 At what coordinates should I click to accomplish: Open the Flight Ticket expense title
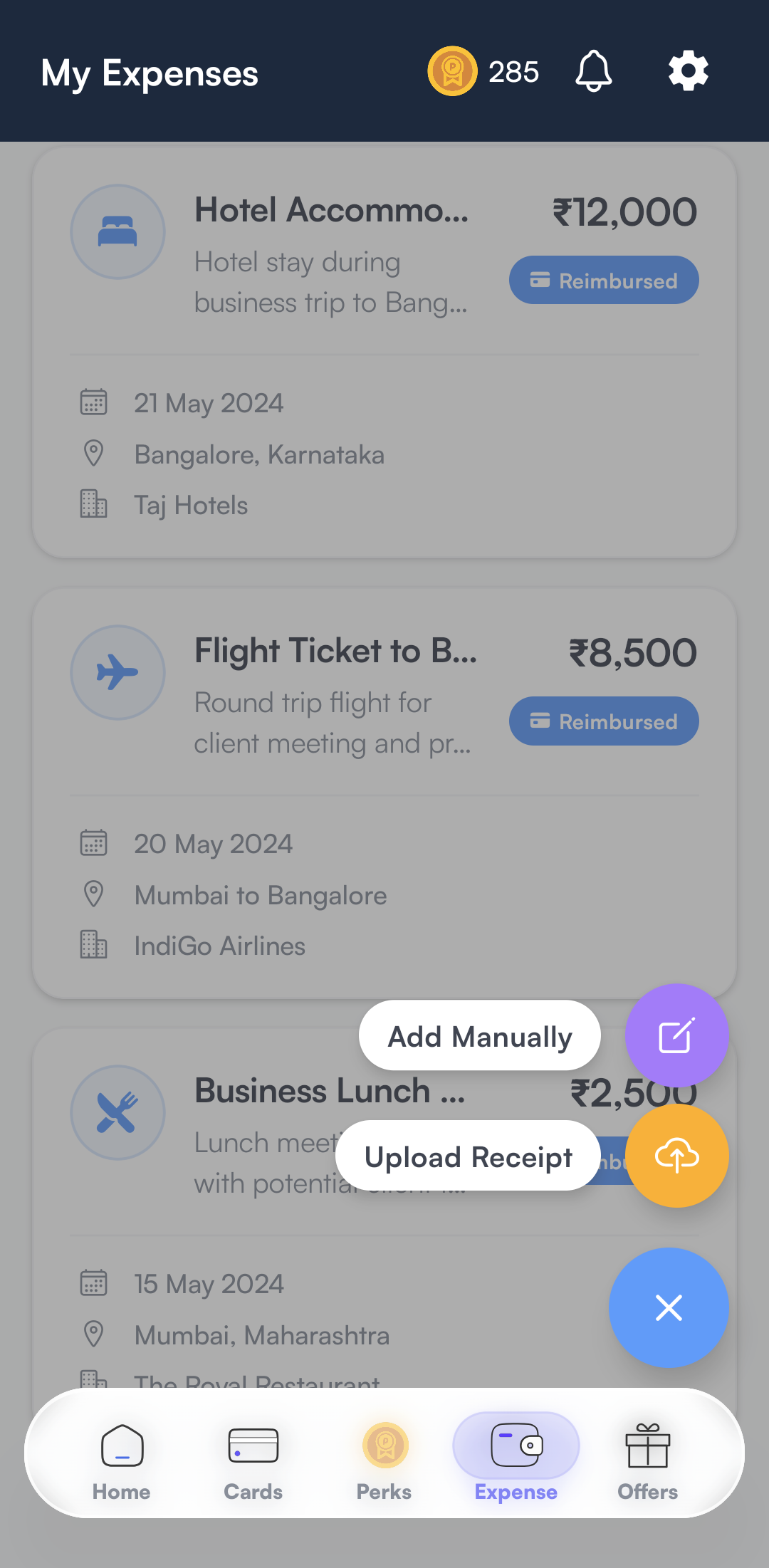[x=335, y=652]
